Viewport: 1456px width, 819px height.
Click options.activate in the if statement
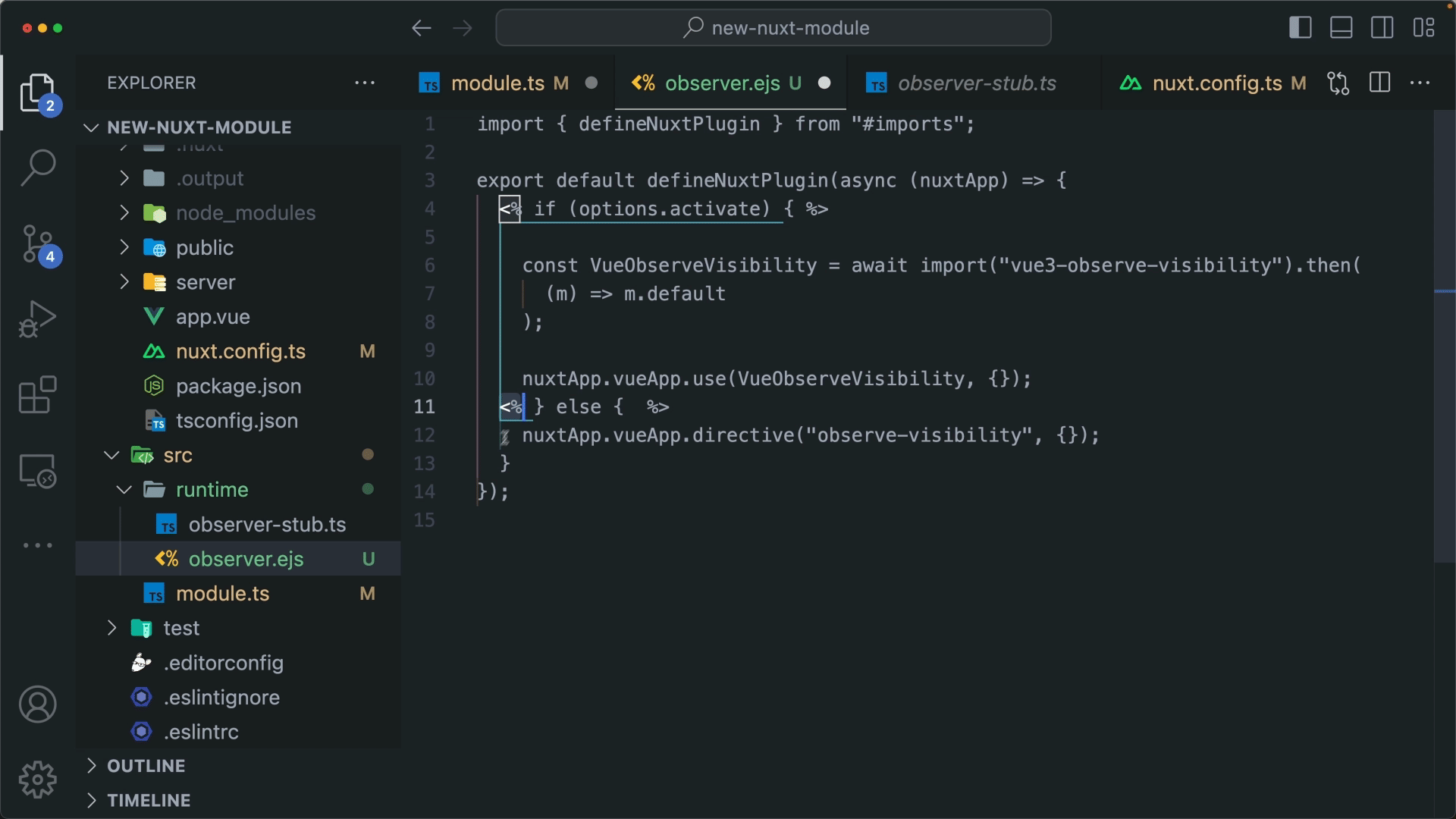(x=670, y=209)
